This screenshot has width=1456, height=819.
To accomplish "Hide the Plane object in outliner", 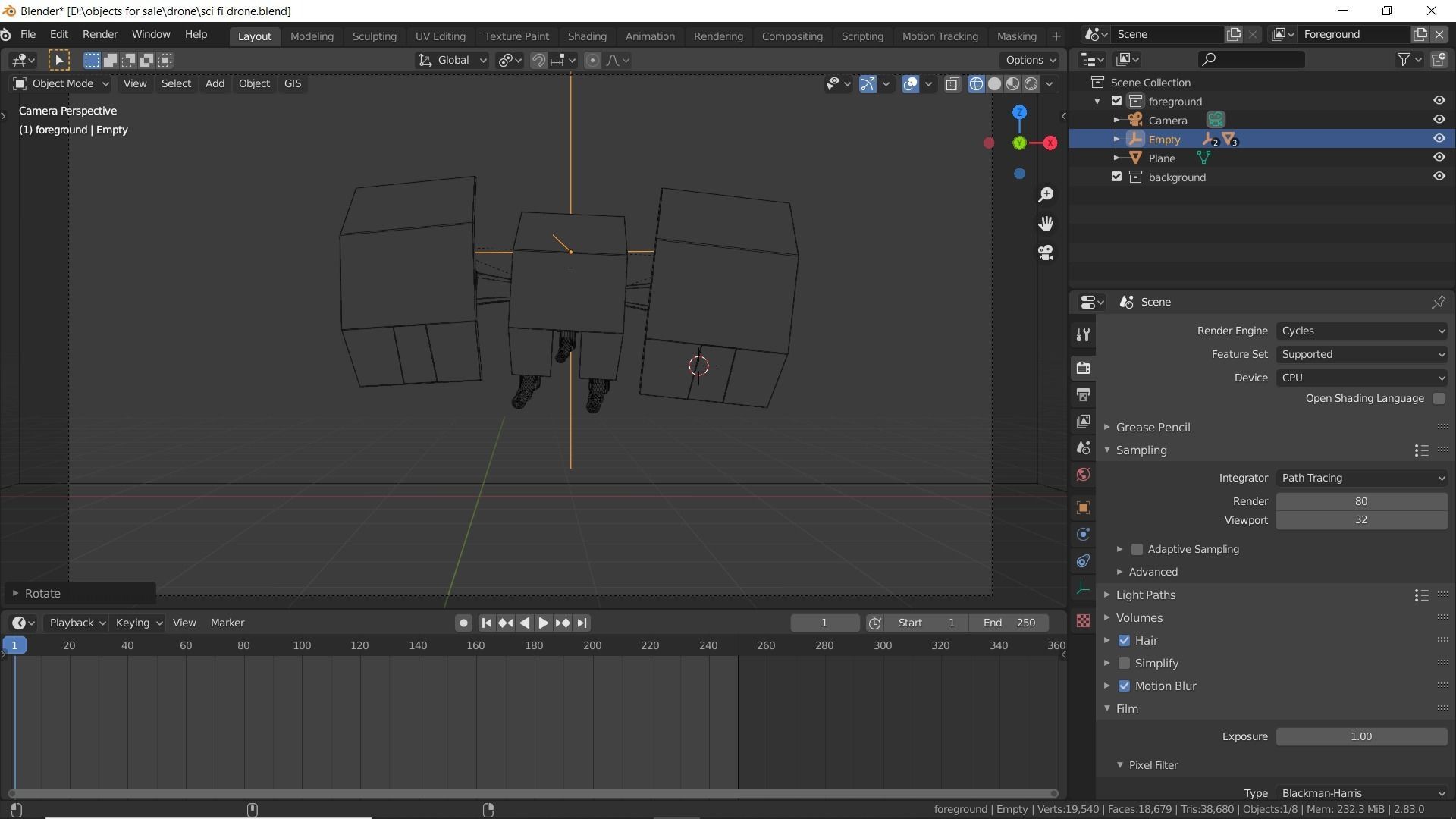I will click(1439, 158).
